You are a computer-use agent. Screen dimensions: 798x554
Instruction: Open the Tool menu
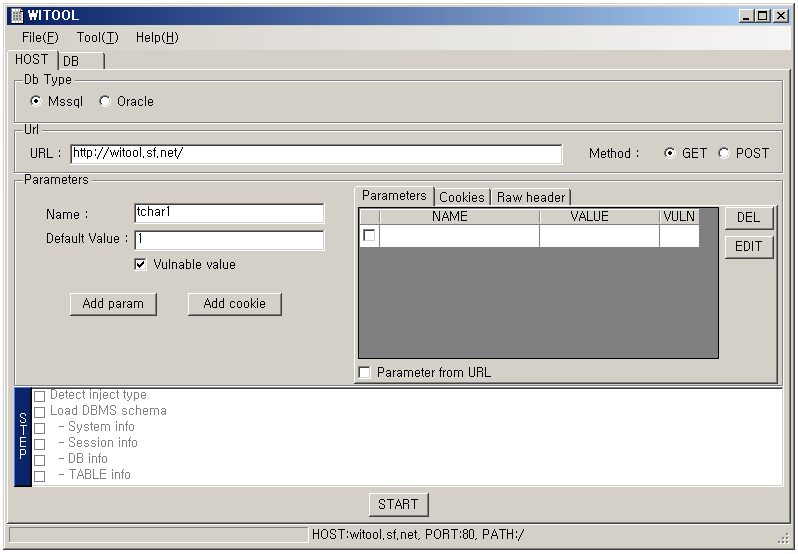coord(97,37)
